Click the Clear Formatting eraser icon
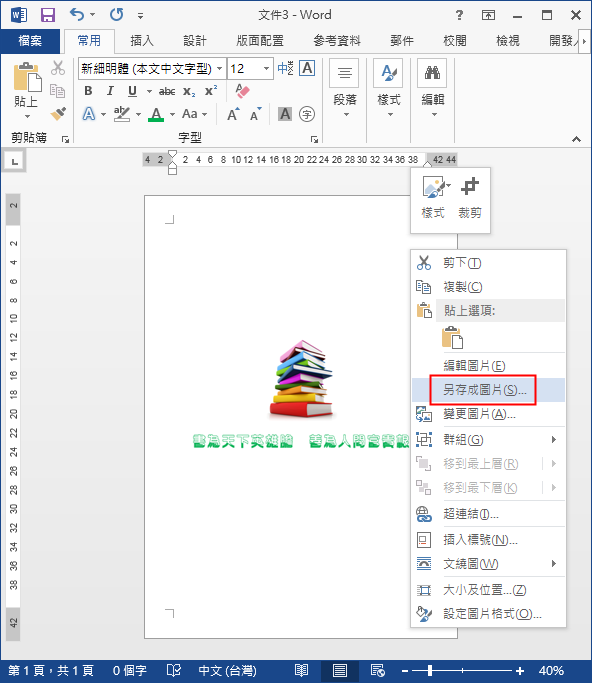The image size is (592, 683). tap(242, 91)
